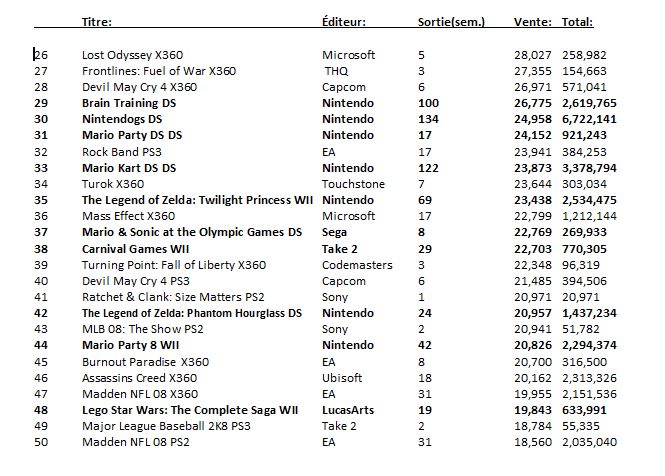Click the LucasArts publisher cell
The width and height of the screenshot is (665, 476).
[x=350, y=409]
